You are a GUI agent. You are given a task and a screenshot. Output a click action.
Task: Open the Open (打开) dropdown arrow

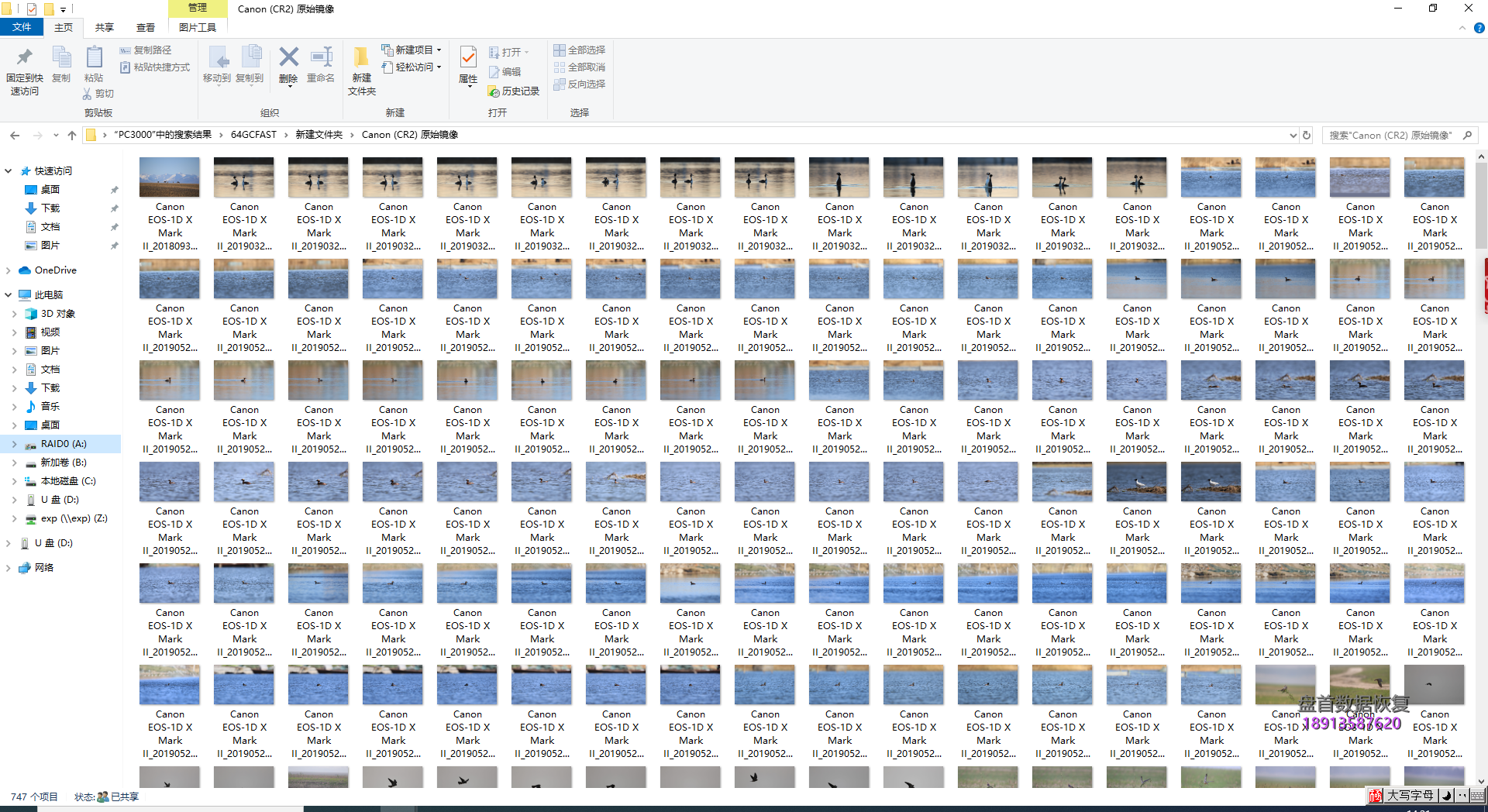coord(527,53)
